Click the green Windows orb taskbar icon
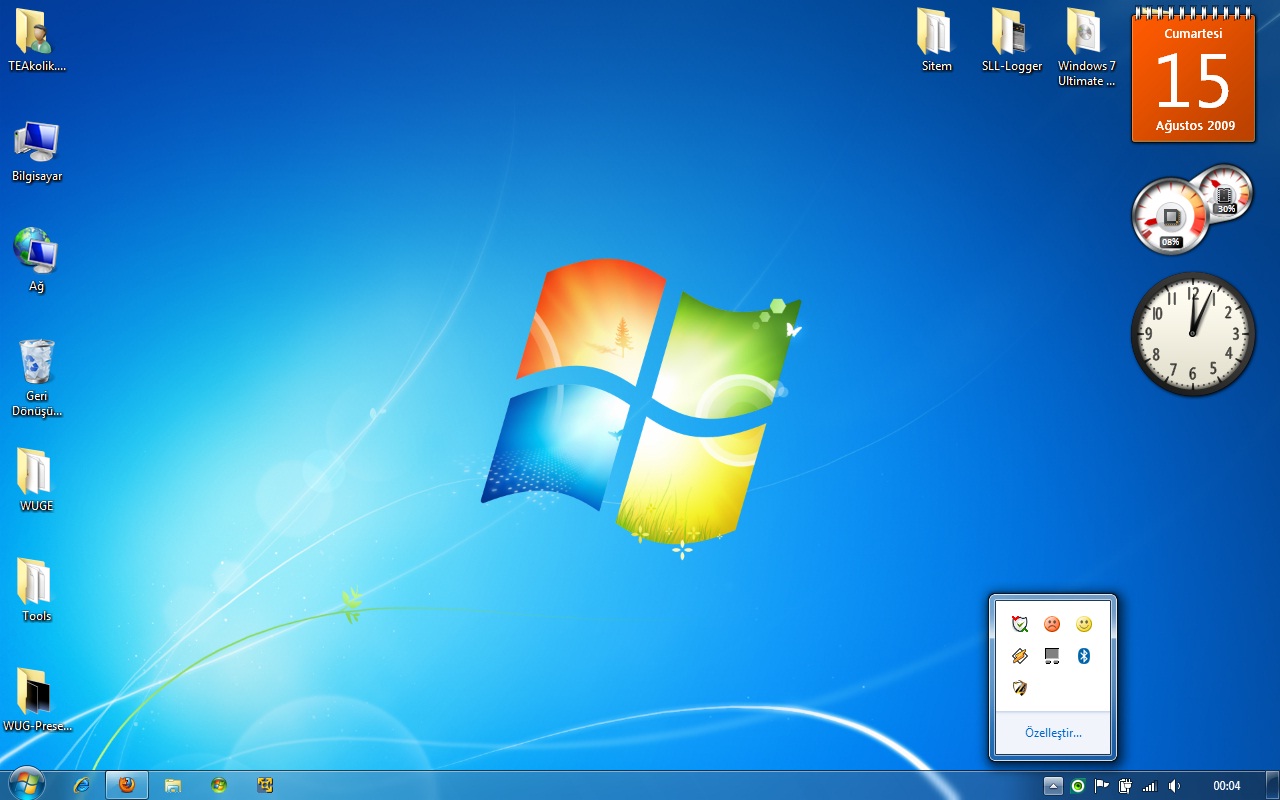Image resolution: width=1280 pixels, height=800 pixels. tap(219, 785)
